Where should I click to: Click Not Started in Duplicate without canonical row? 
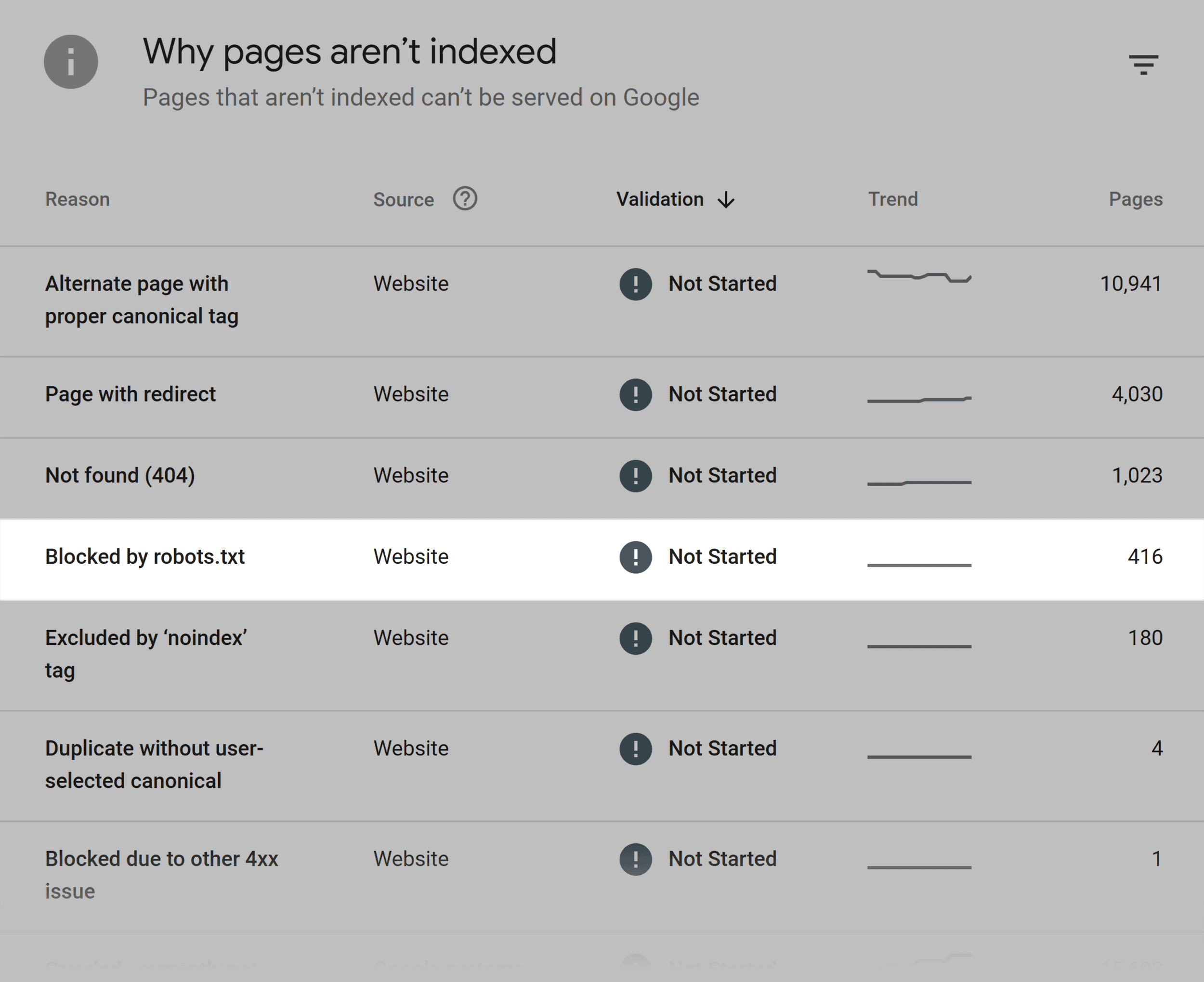click(722, 749)
